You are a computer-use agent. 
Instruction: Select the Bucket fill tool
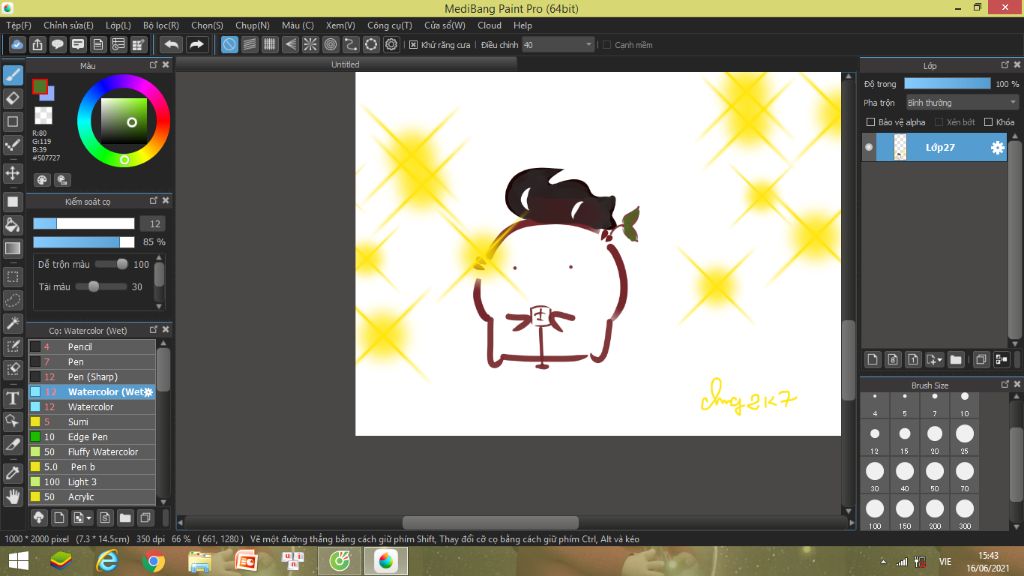(x=12, y=225)
